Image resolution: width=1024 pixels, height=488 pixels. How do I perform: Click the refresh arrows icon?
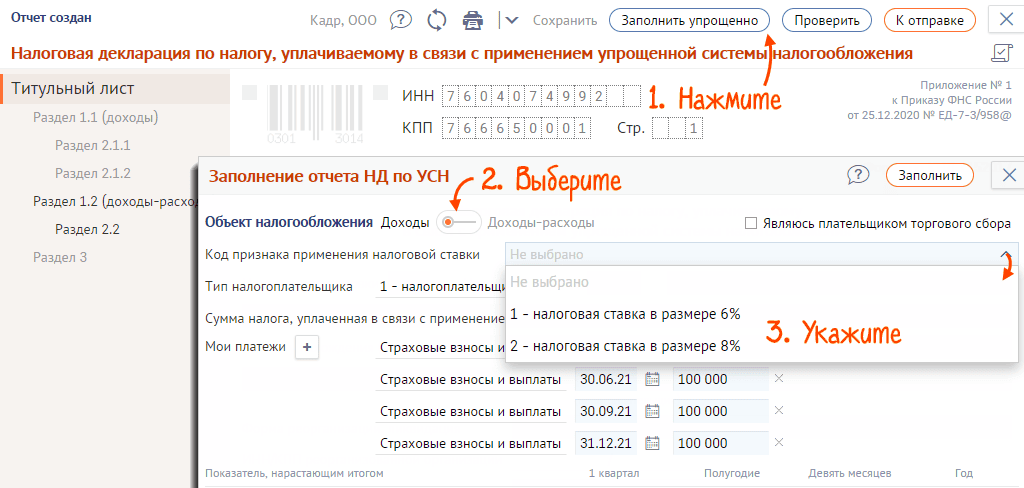point(436,19)
